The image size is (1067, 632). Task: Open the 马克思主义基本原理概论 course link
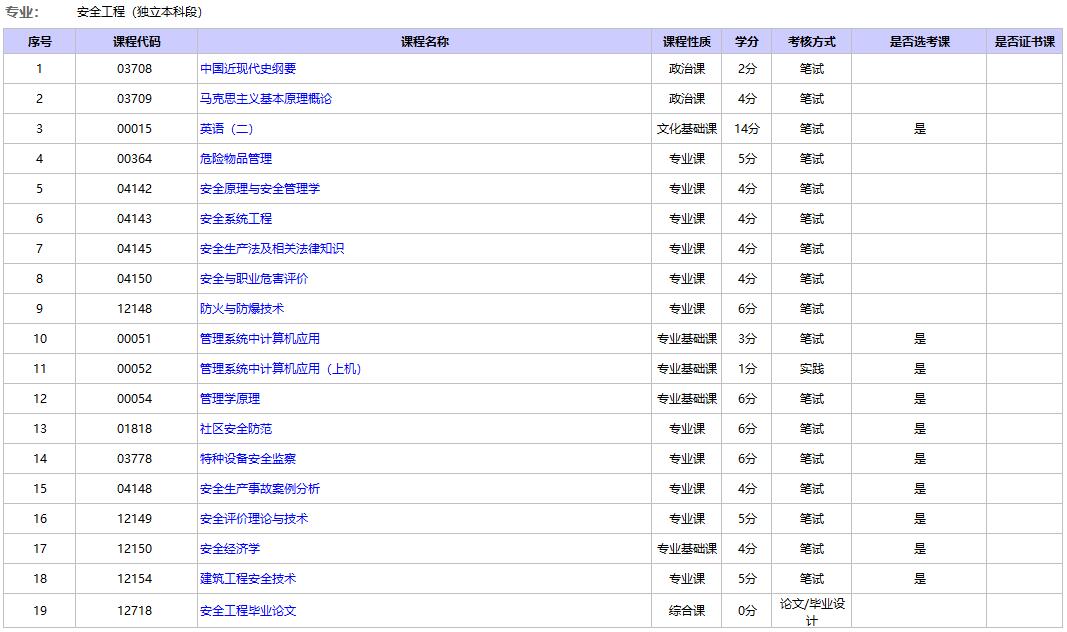(x=265, y=99)
